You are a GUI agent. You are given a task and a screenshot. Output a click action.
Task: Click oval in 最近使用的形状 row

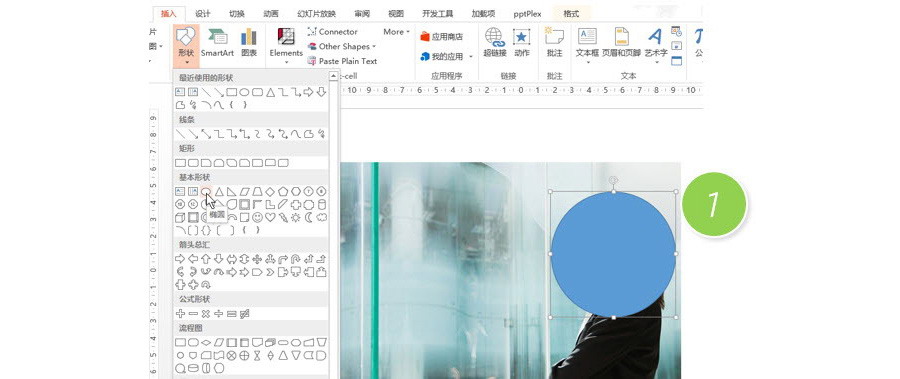click(245, 92)
